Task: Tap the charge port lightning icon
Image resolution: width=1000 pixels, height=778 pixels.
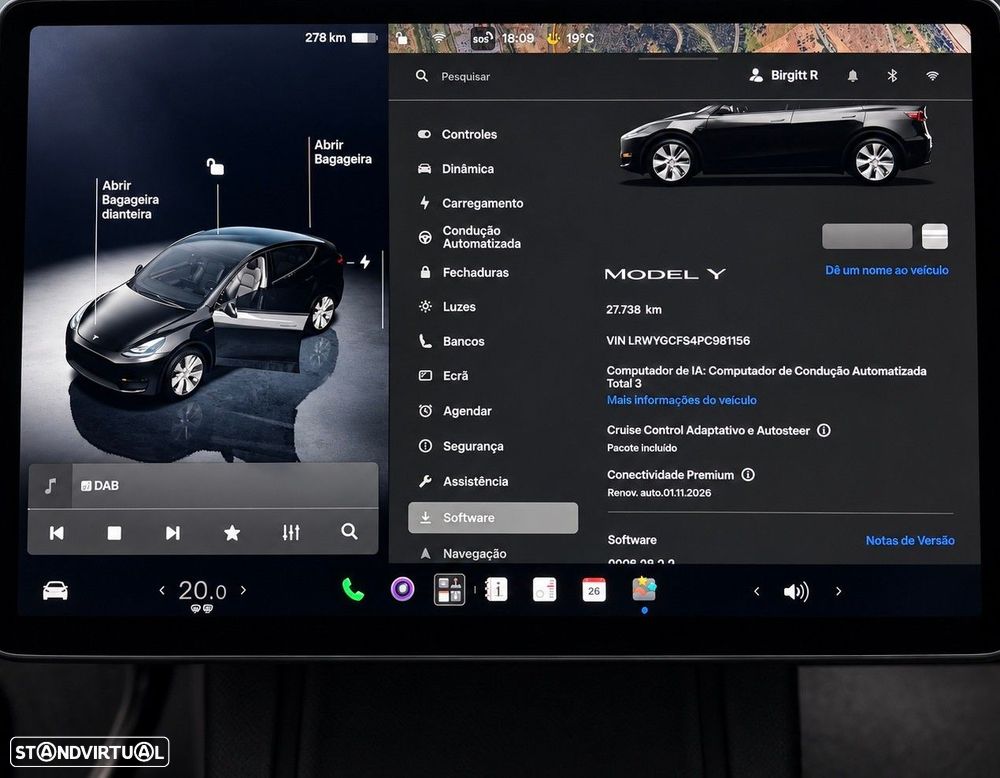Action: [x=365, y=261]
